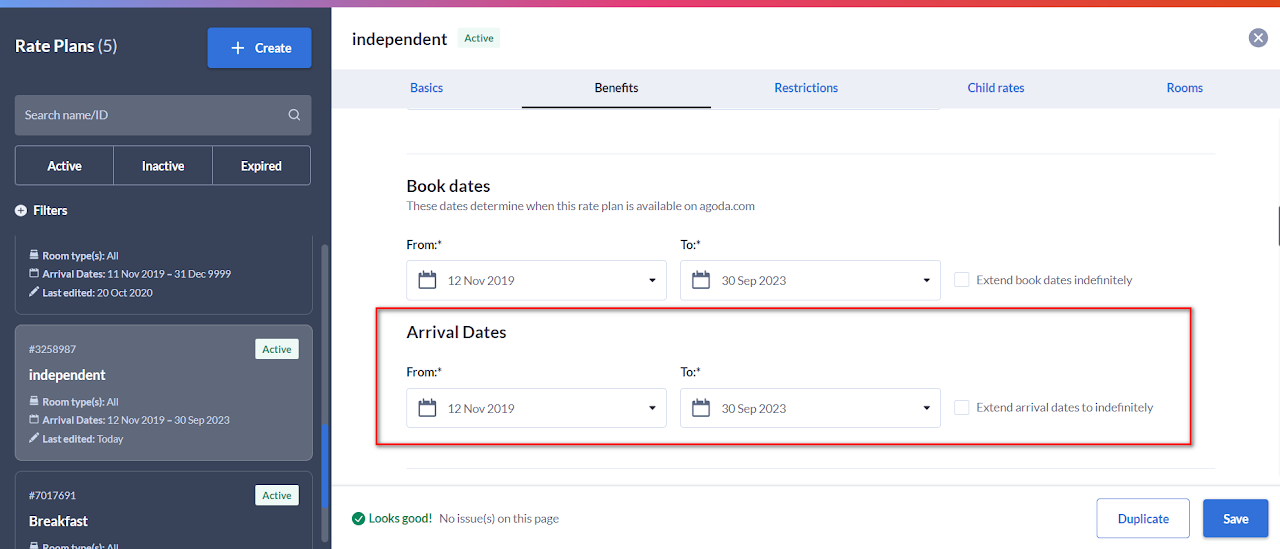Switch to the Restrictions tab
The width and height of the screenshot is (1280, 549).
(806, 88)
